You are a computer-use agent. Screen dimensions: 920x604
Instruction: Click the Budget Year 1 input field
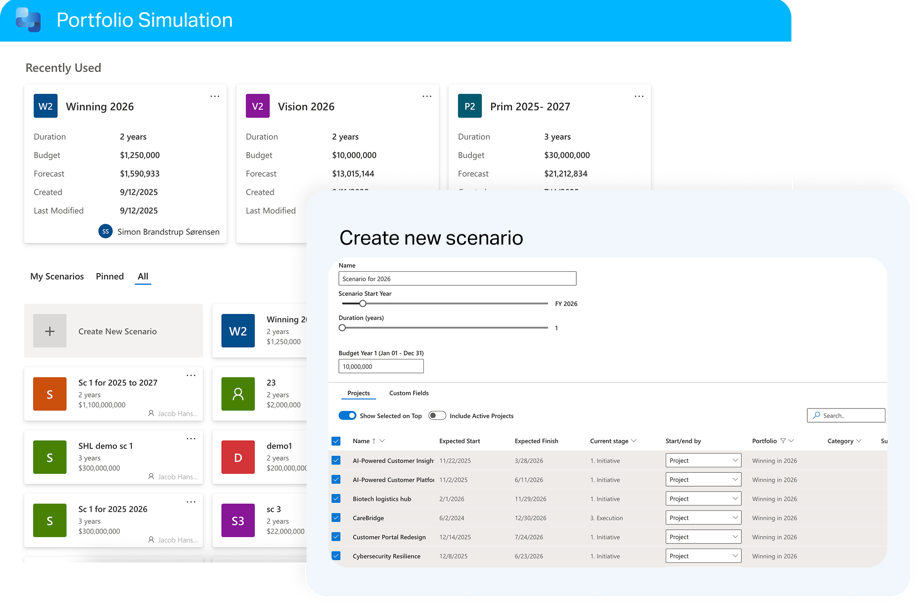(380, 367)
